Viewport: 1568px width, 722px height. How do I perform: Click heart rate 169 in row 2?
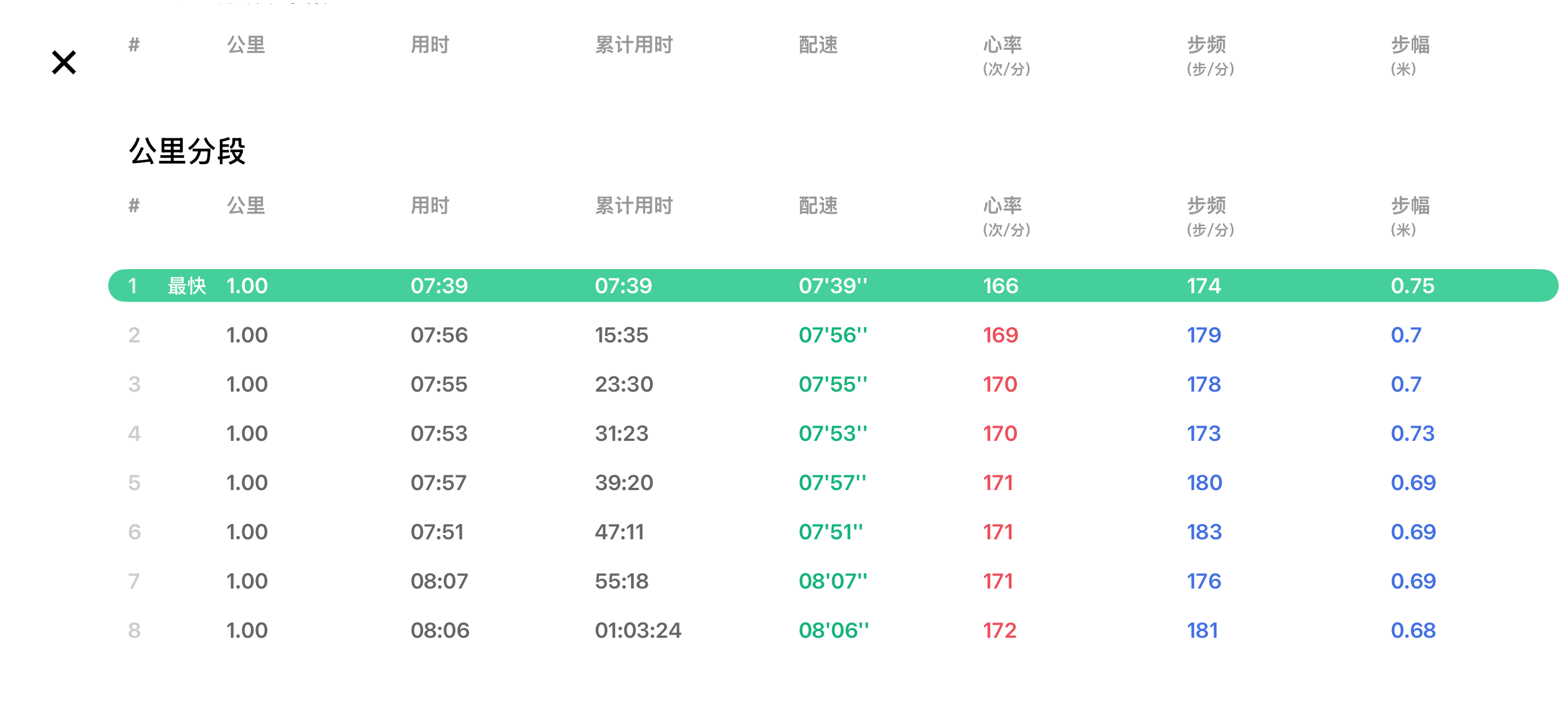[x=1000, y=335]
